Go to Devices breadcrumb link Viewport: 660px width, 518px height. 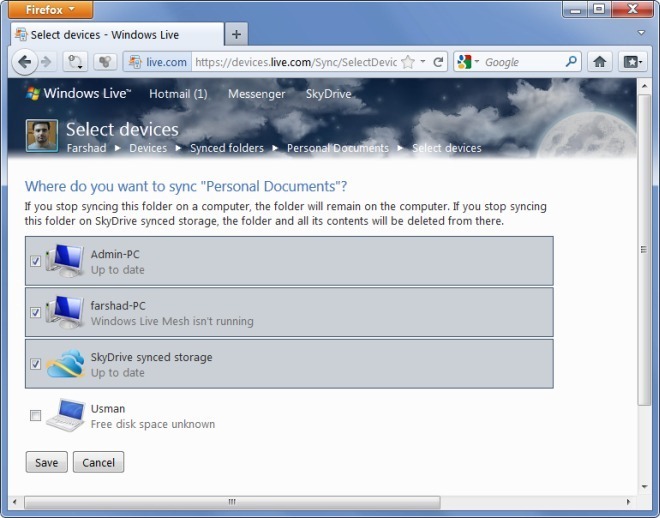(148, 148)
